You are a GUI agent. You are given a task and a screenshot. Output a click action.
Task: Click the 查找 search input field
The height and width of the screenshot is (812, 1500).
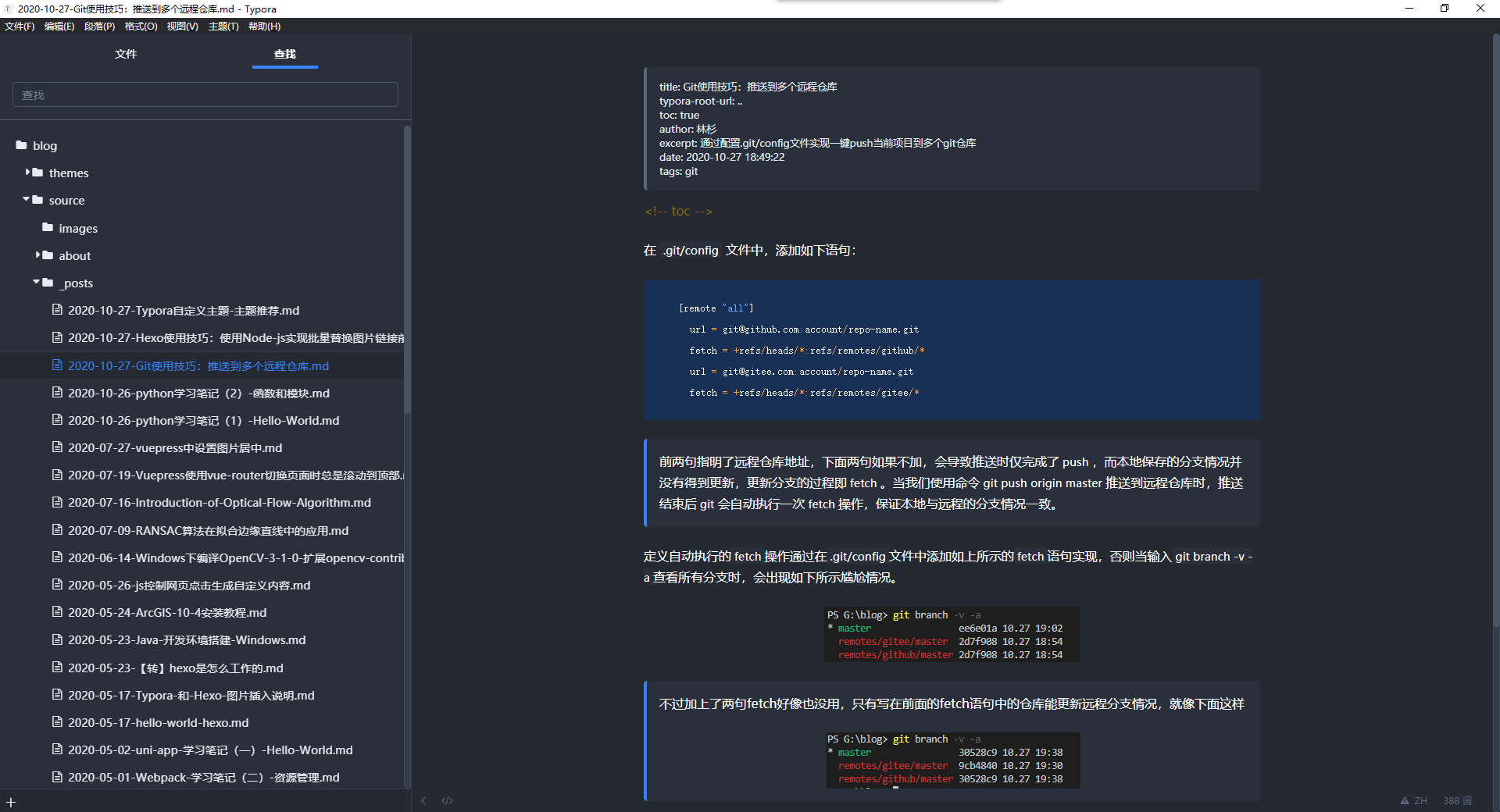coord(205,94)
